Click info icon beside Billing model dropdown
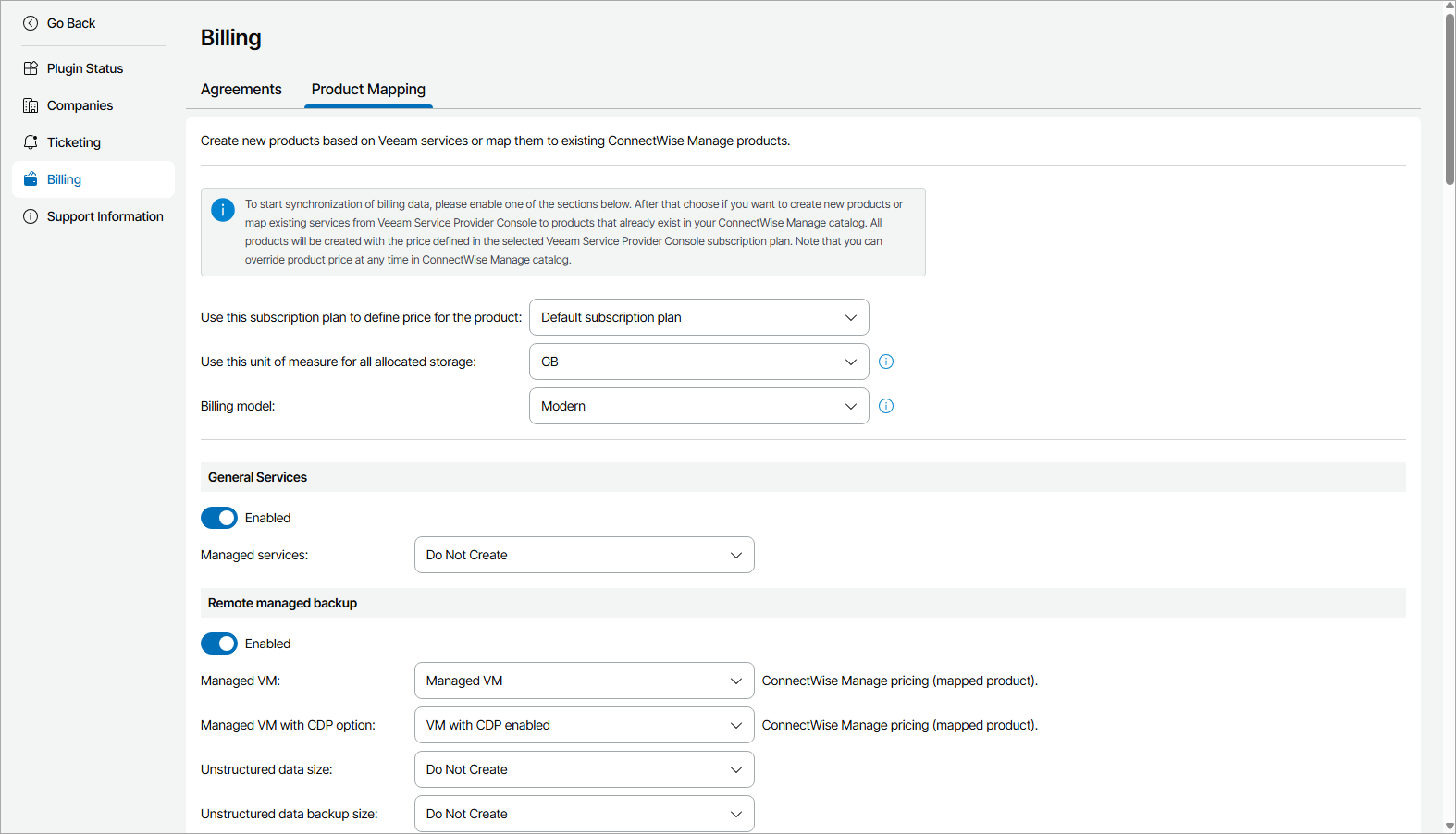 886,406
